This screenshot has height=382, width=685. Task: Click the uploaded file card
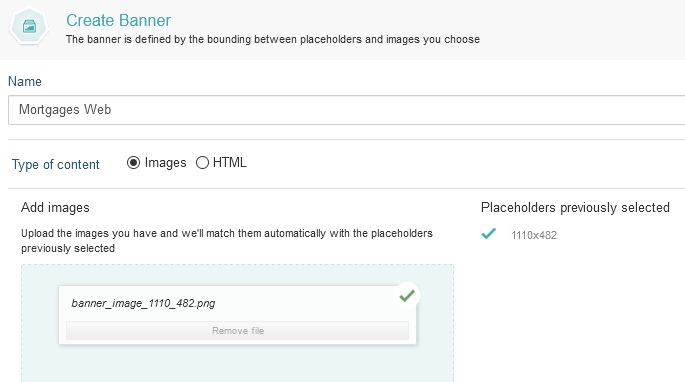coord(237,315)
